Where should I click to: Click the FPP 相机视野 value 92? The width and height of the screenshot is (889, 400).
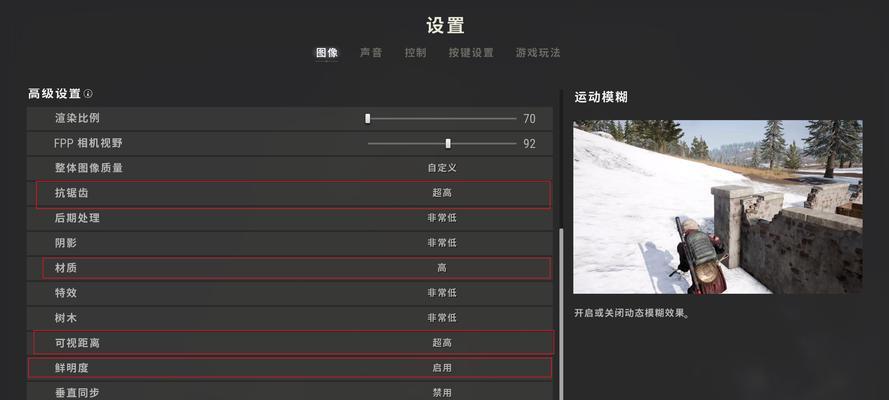pos(529,143)
